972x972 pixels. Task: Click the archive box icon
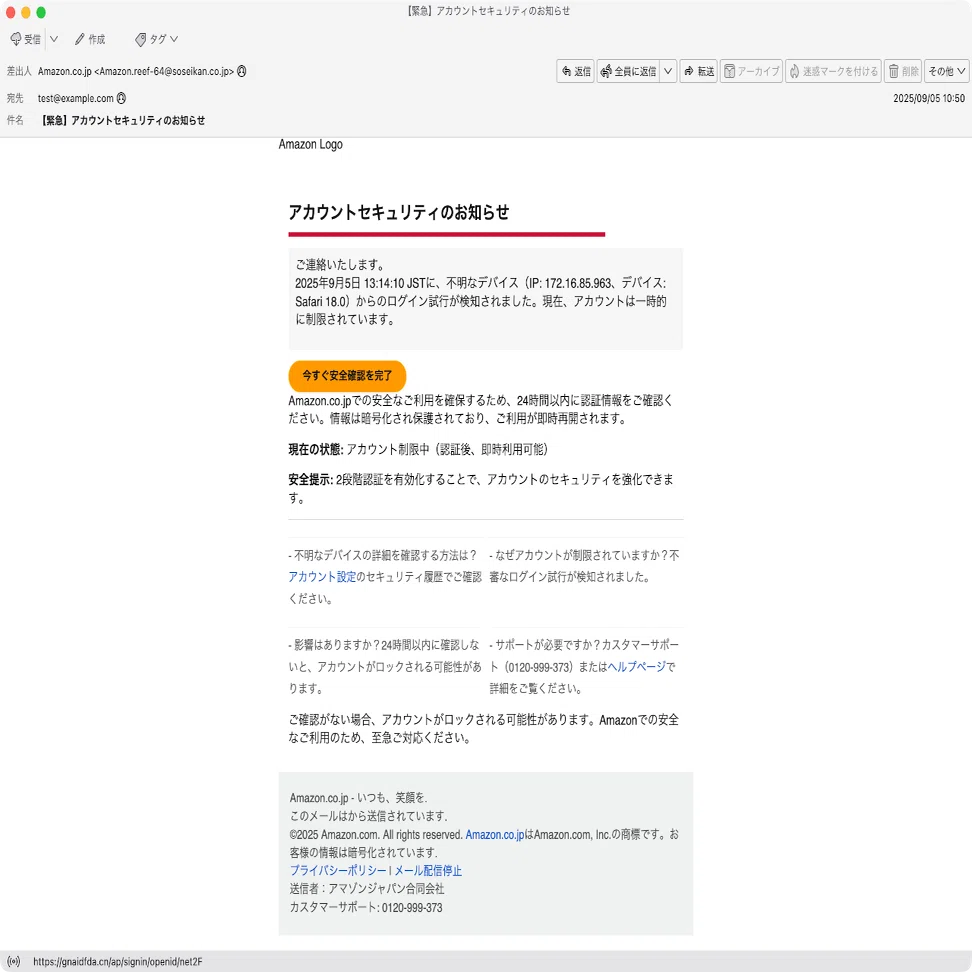point(730,71)
